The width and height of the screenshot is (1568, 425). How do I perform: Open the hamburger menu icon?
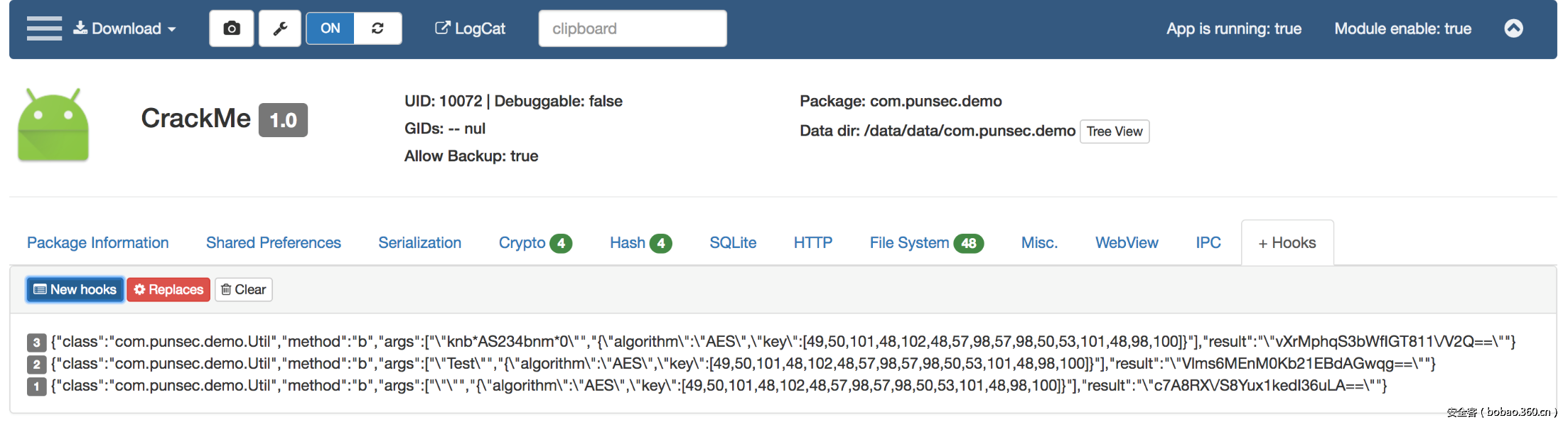[44, 28]
